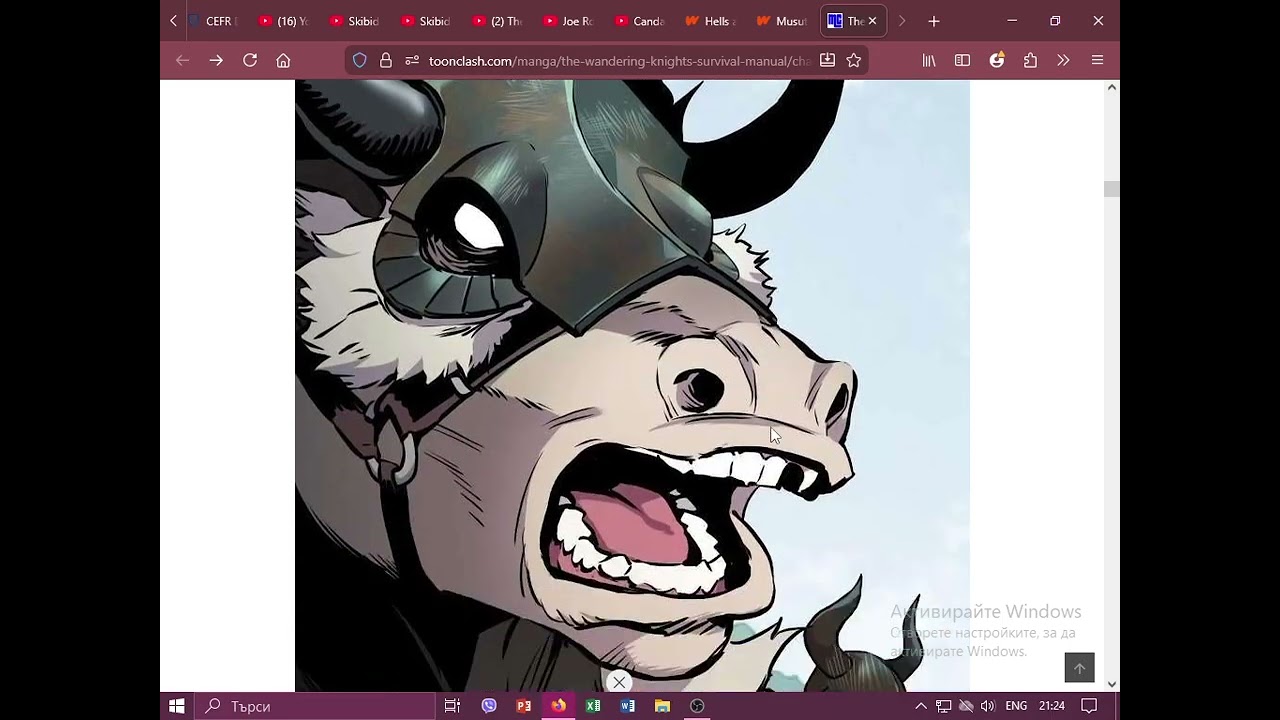The height and width of the screenshot is (720, 1280).
Task: Open Task View on the taskbar
Action: pos(452,706)
